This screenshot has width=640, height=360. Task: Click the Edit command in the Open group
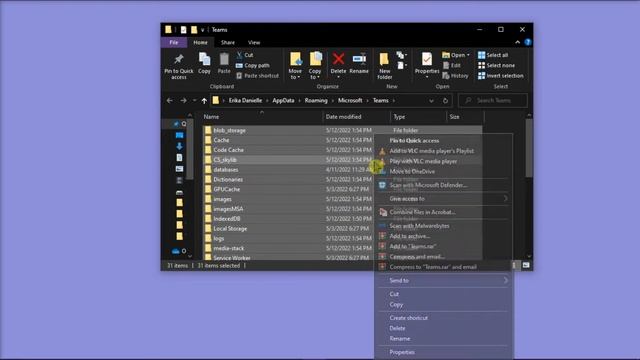click(451, 65)
